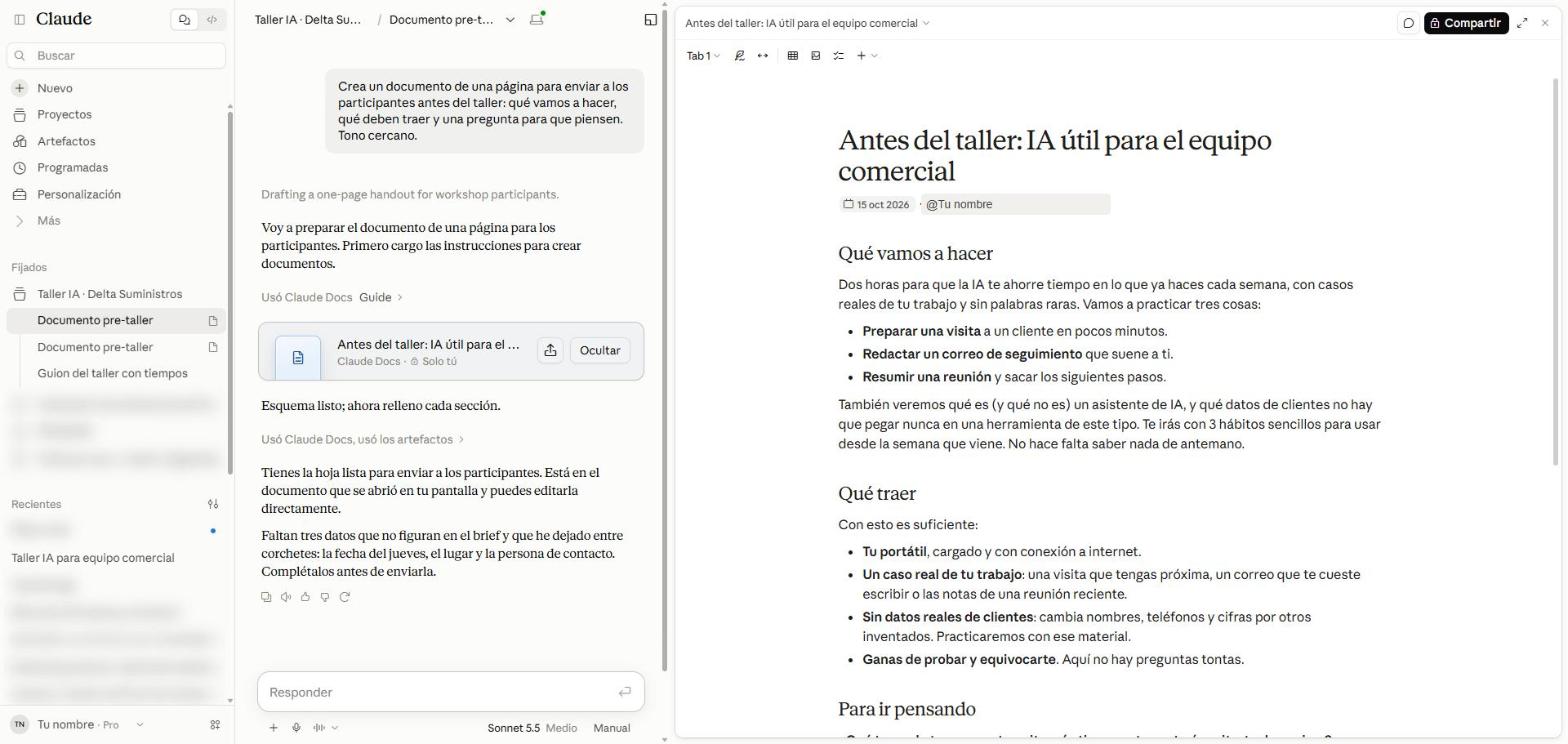Give the response a thumbs down
Viewport: 1568px width, 744px height.
point(325,597)
